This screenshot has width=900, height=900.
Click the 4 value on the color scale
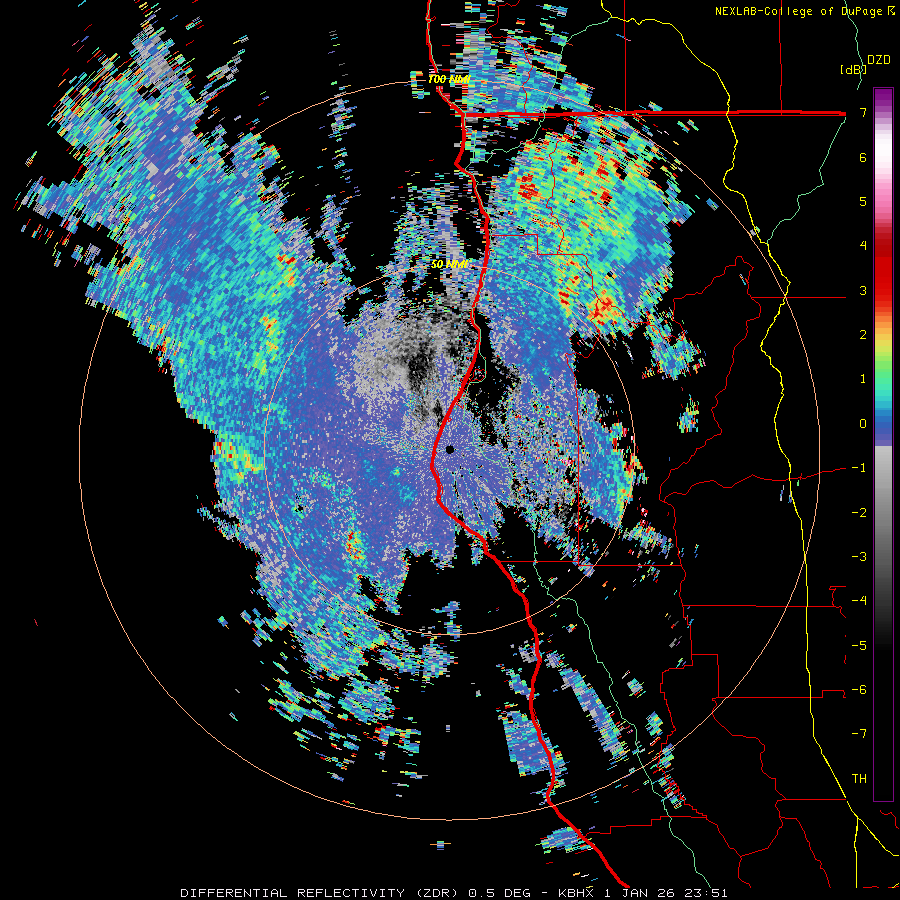coord(863,246)
